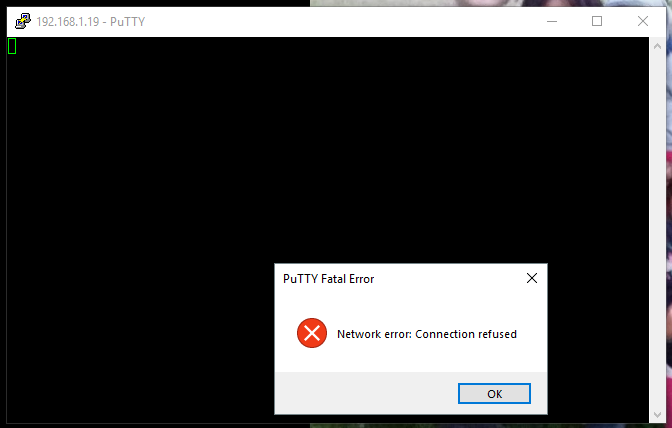Screen dimensions: 672x428
Task: Click the wallpaper strip above the PuTTY window
Action: click(x=489, y=3)
